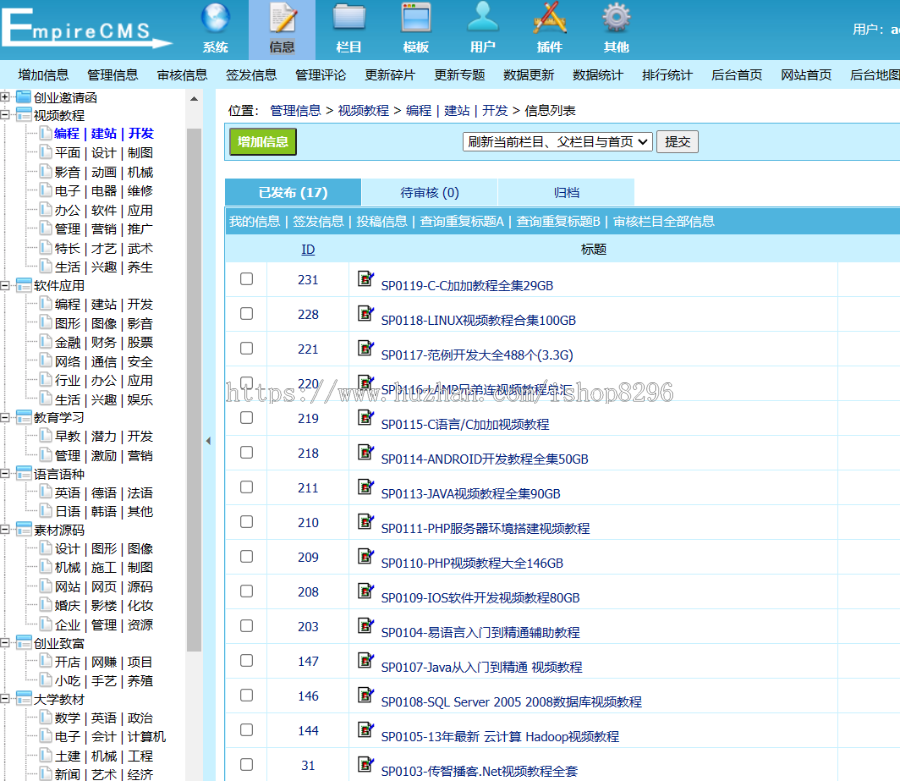Click the 插件 plugin tools icon
900x781 pixels.
click(550, 19)
